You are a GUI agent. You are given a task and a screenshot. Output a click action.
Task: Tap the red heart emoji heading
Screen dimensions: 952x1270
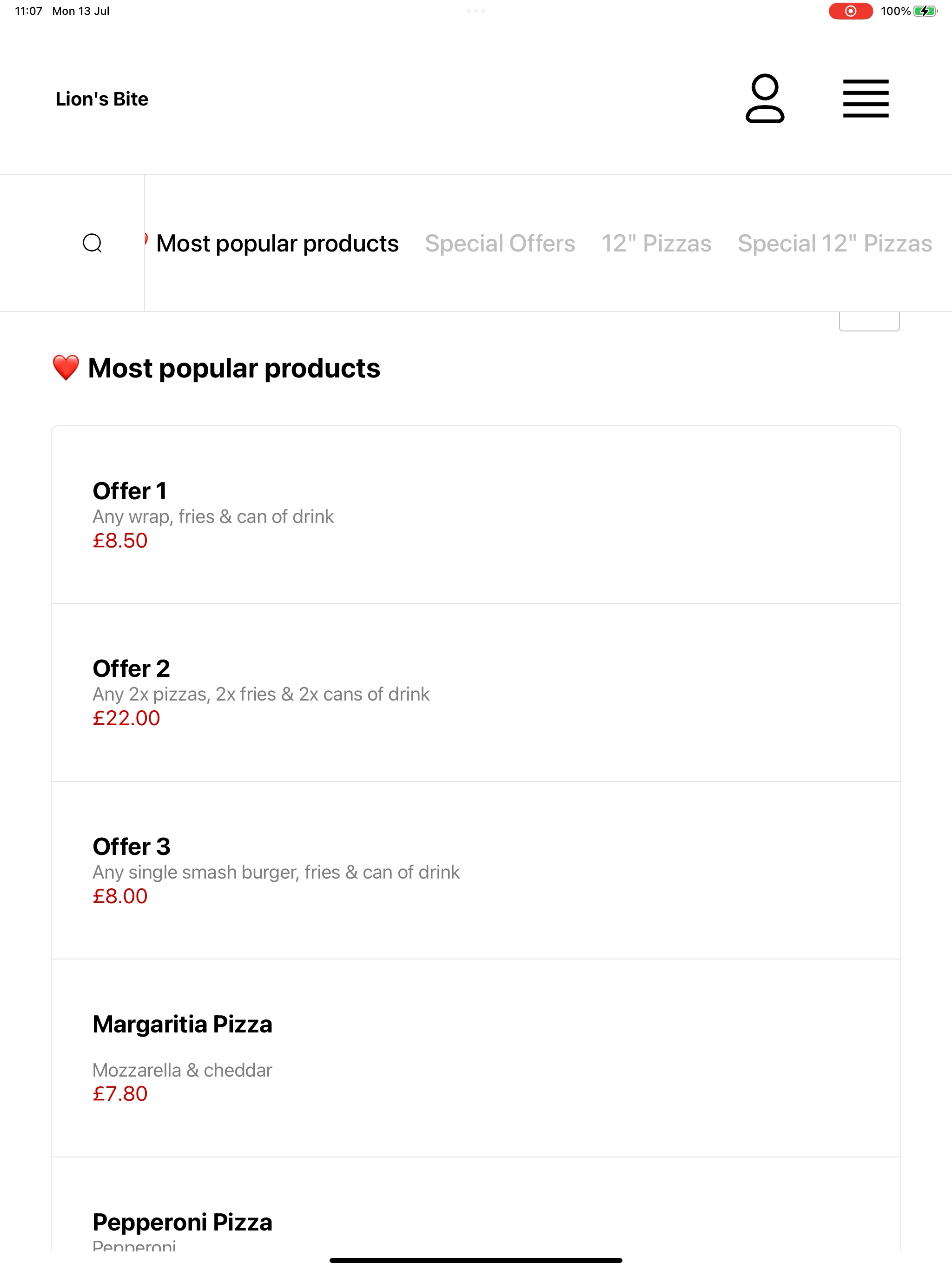66,368
